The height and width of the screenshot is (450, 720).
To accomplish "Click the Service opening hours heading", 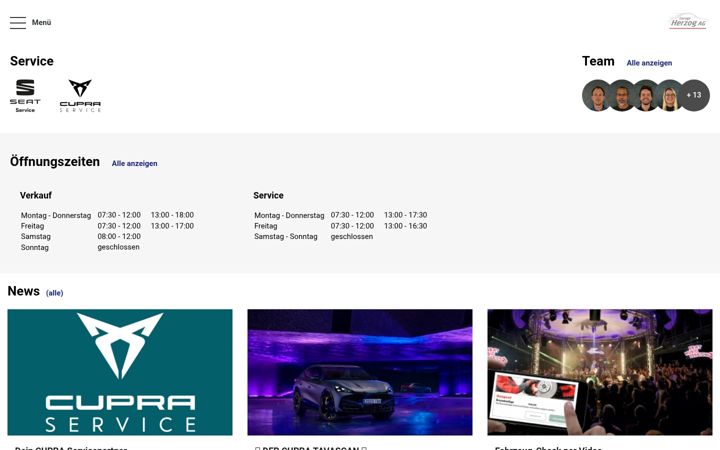I will point(268,195).
